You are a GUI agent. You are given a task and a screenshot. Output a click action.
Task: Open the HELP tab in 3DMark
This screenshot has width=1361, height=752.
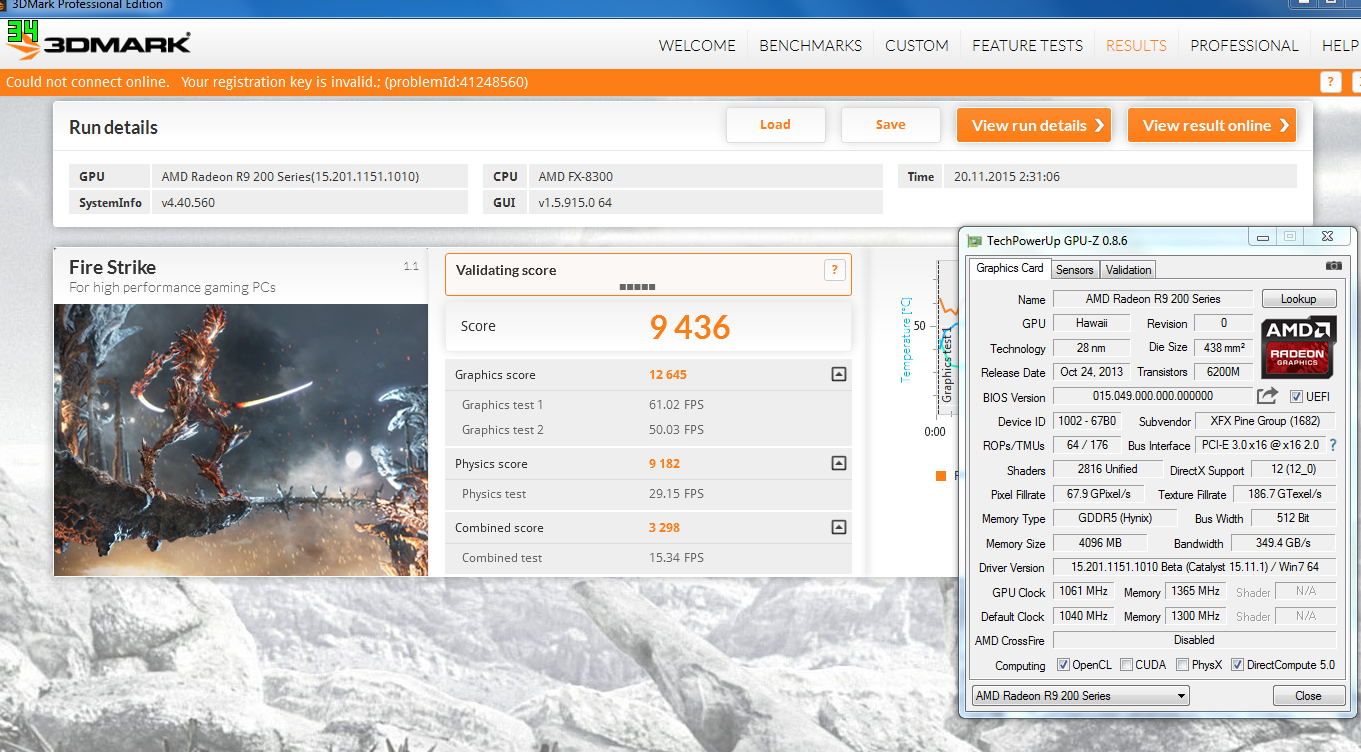[1340, 46]
